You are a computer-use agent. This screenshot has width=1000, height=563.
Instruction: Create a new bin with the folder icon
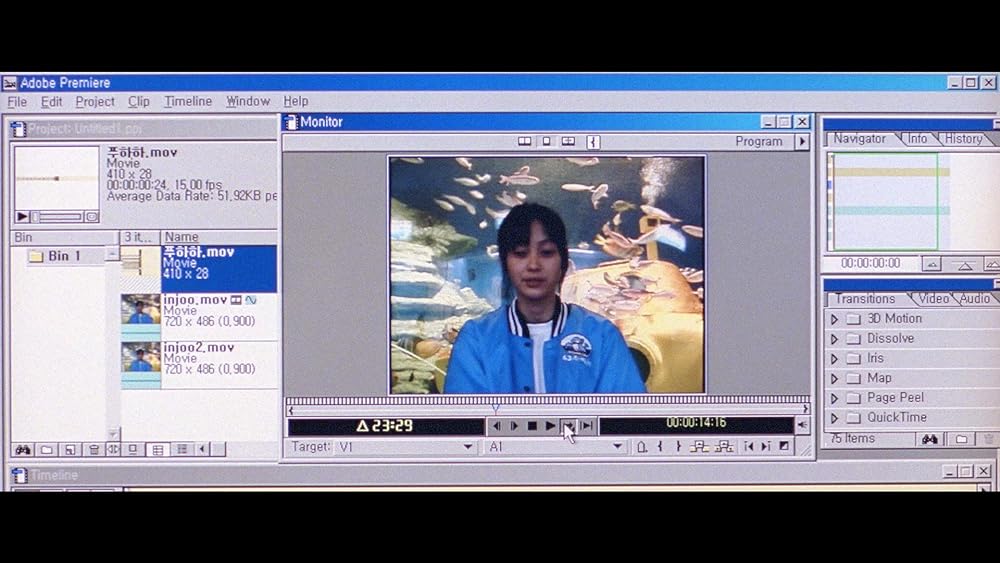tap(46, 450)
